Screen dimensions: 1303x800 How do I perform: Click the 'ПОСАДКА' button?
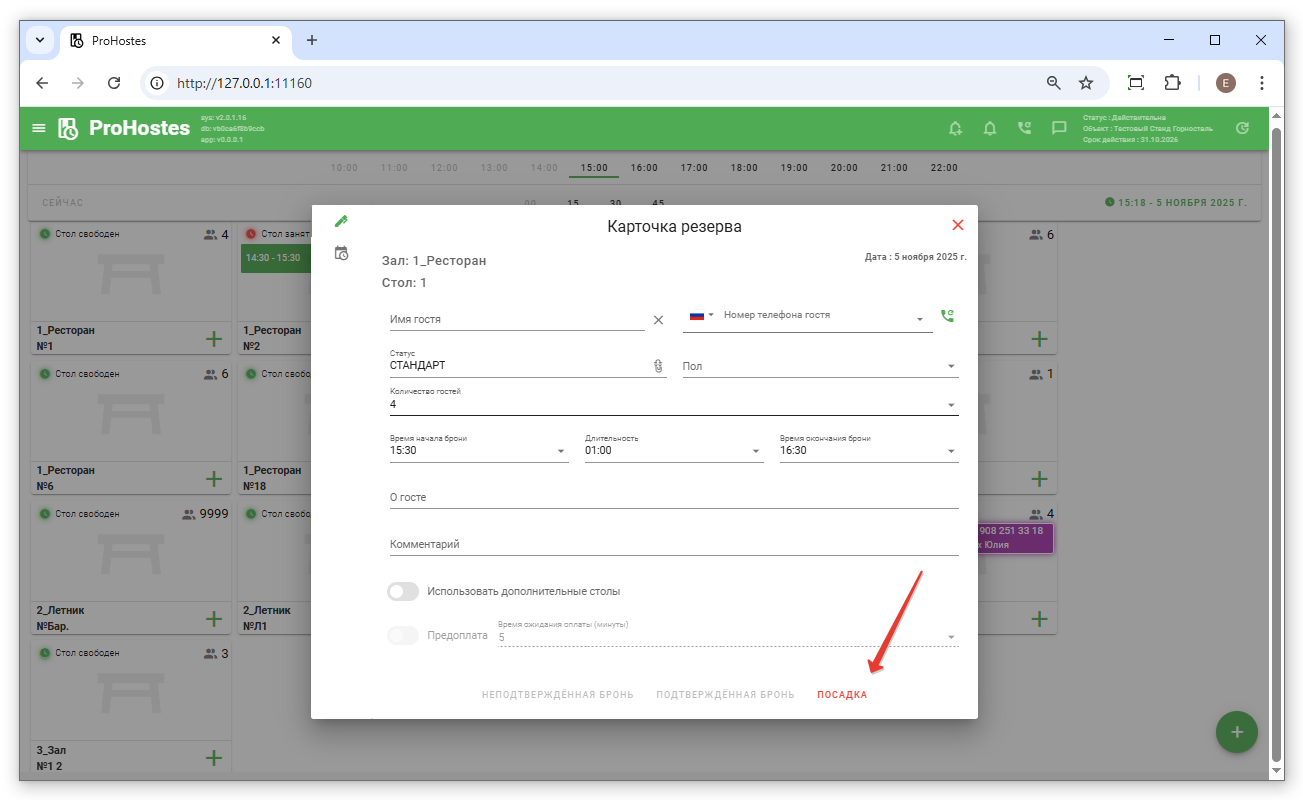coord(842,695)
